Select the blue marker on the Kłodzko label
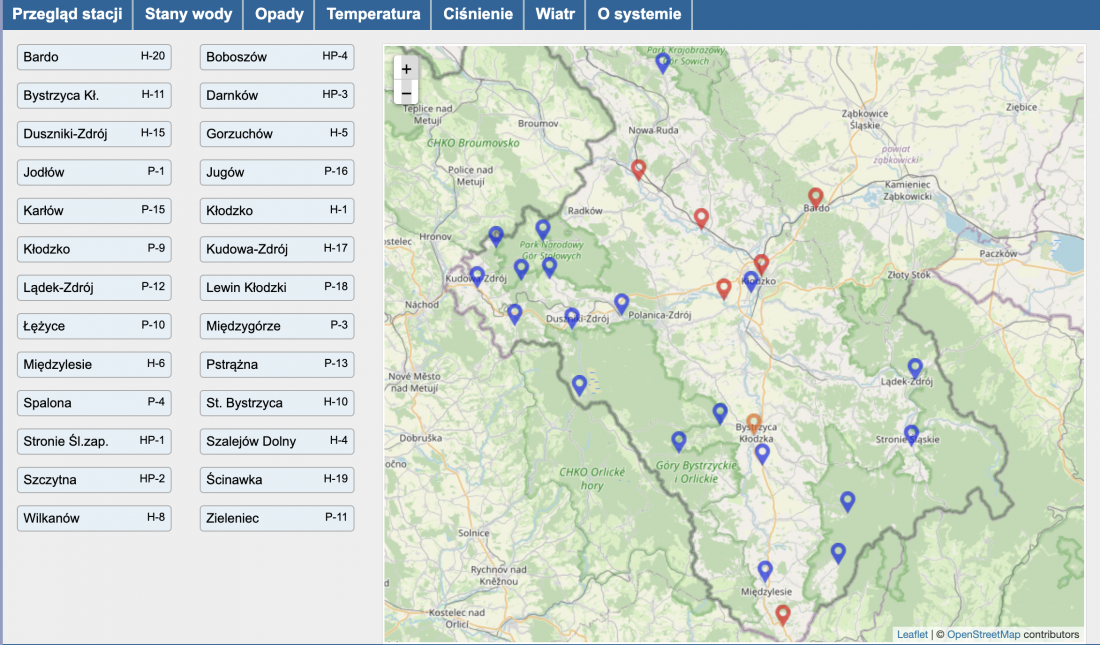1100x645 pixels. tap(751, 282)
